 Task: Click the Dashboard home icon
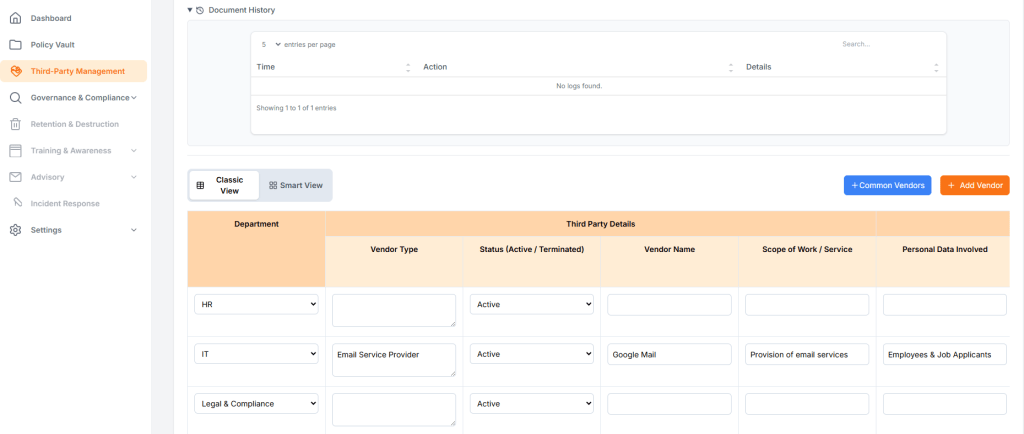point(15,18)
